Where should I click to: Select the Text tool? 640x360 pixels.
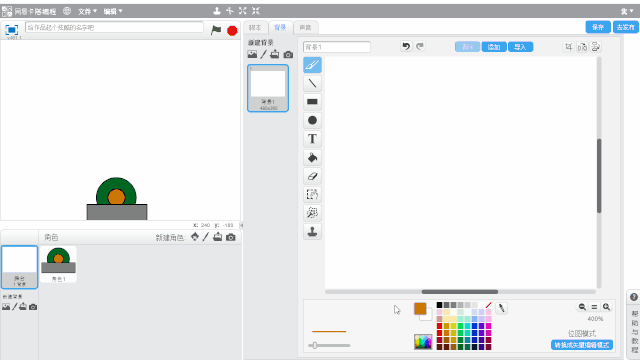pyautogui.click(x=312, y=139)
